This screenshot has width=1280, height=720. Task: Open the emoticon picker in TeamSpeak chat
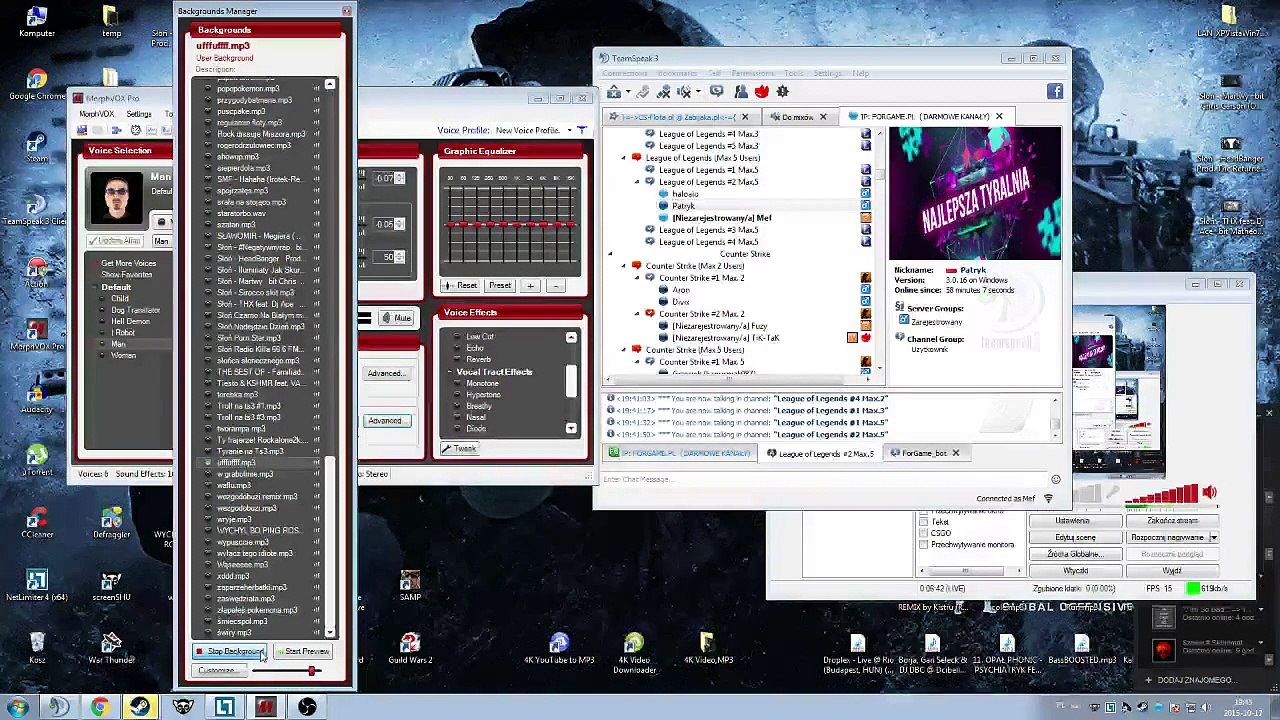pos(1055,479)
